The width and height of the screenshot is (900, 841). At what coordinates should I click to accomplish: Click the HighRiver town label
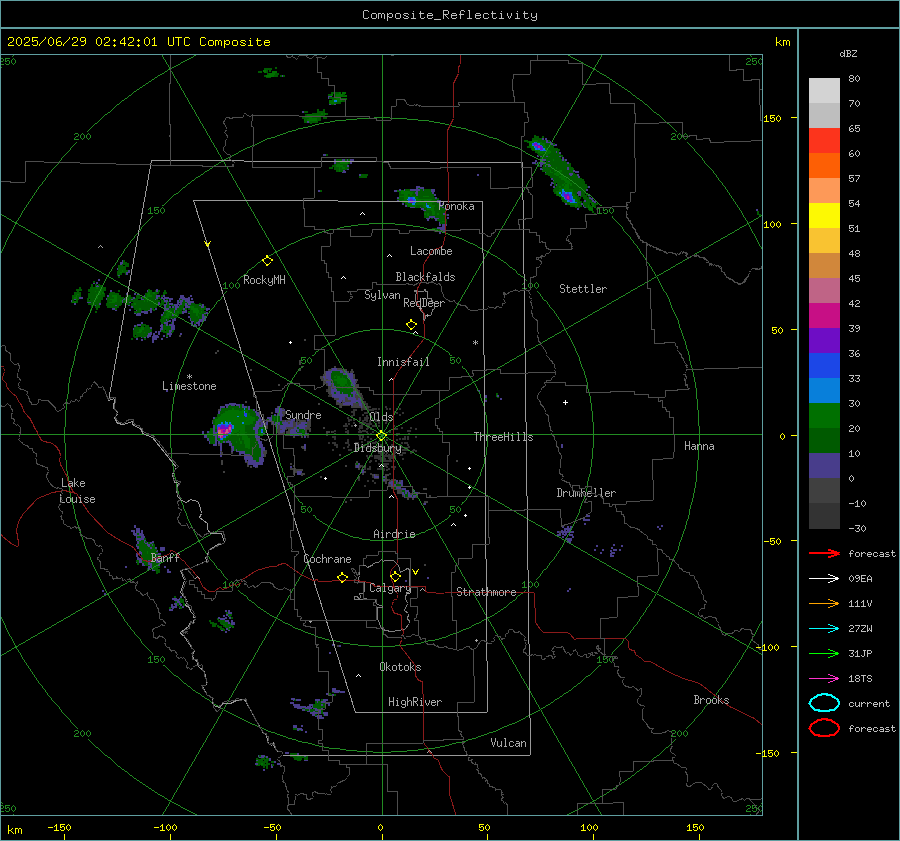(x=415, y=702)
